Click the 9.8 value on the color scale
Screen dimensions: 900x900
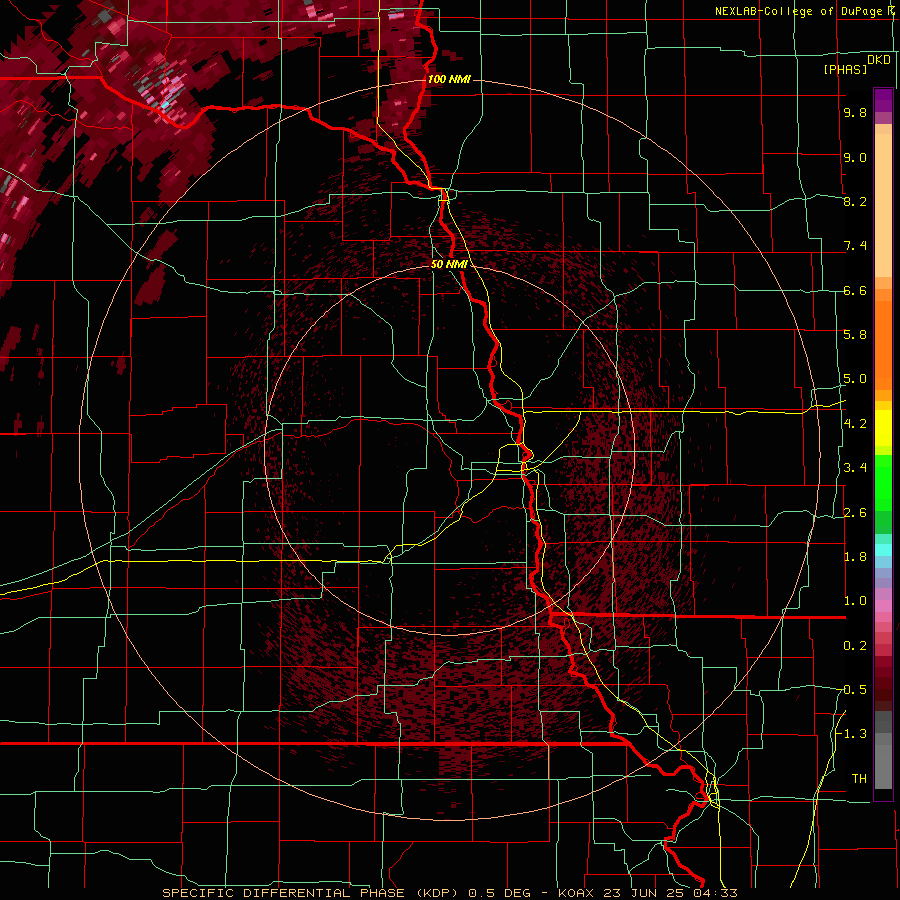coord(855,112)
